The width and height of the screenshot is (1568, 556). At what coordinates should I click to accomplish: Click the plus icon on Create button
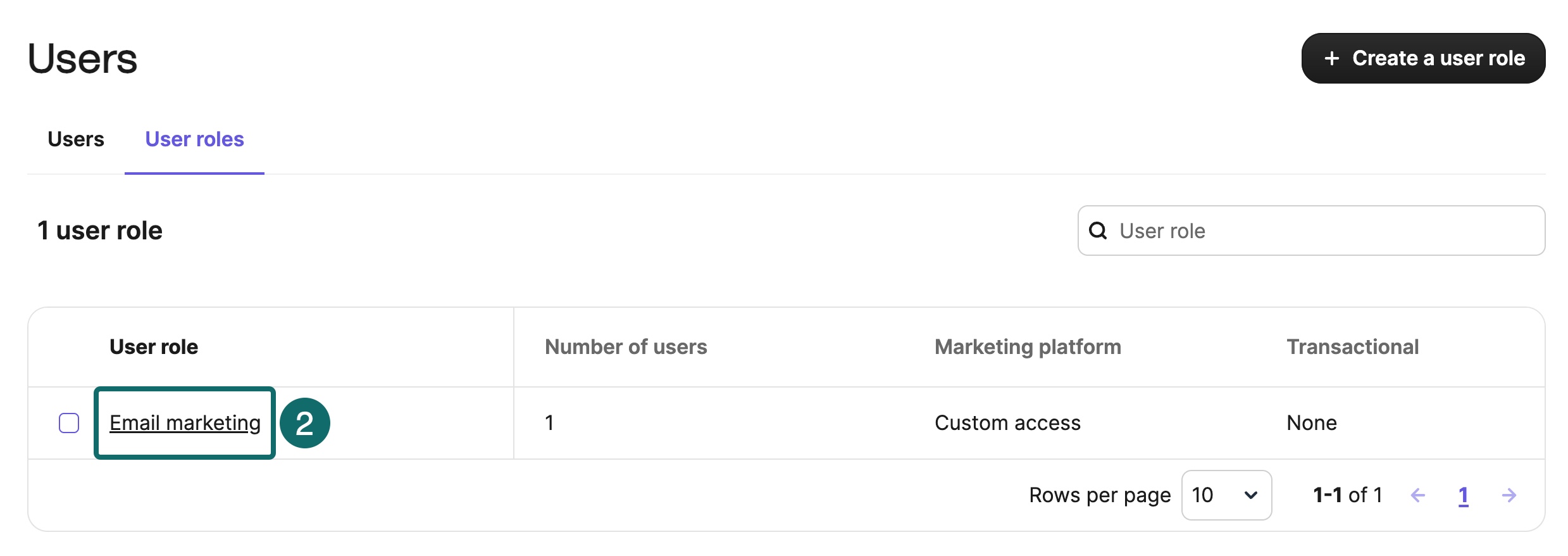[1331, 58]
